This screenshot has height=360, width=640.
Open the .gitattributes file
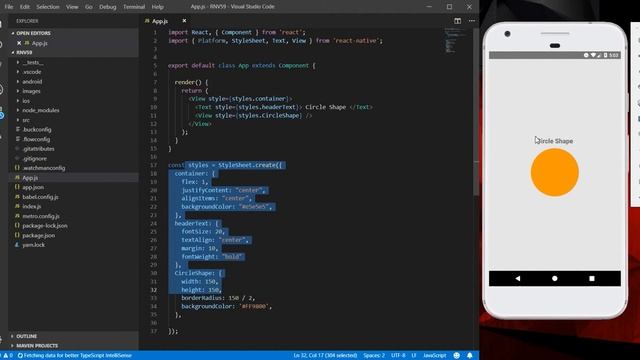[38, 149]
